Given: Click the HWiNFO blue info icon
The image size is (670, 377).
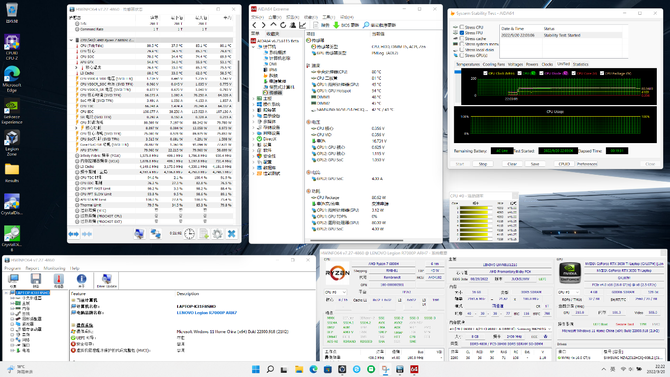Looking at the screenshot, I should pos(81,279).
